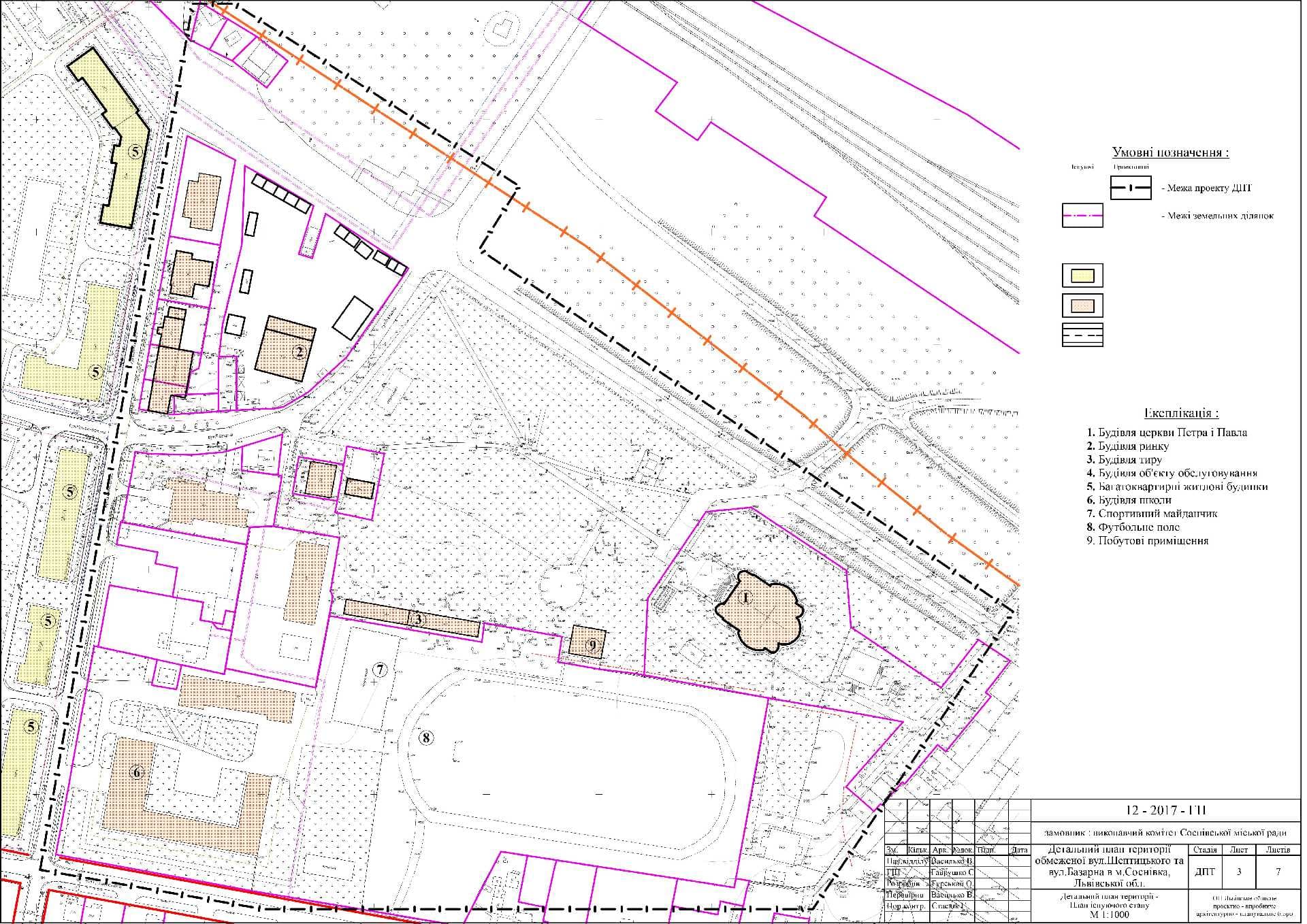Click the yellow fill legend swatch

coord(1082,276)
